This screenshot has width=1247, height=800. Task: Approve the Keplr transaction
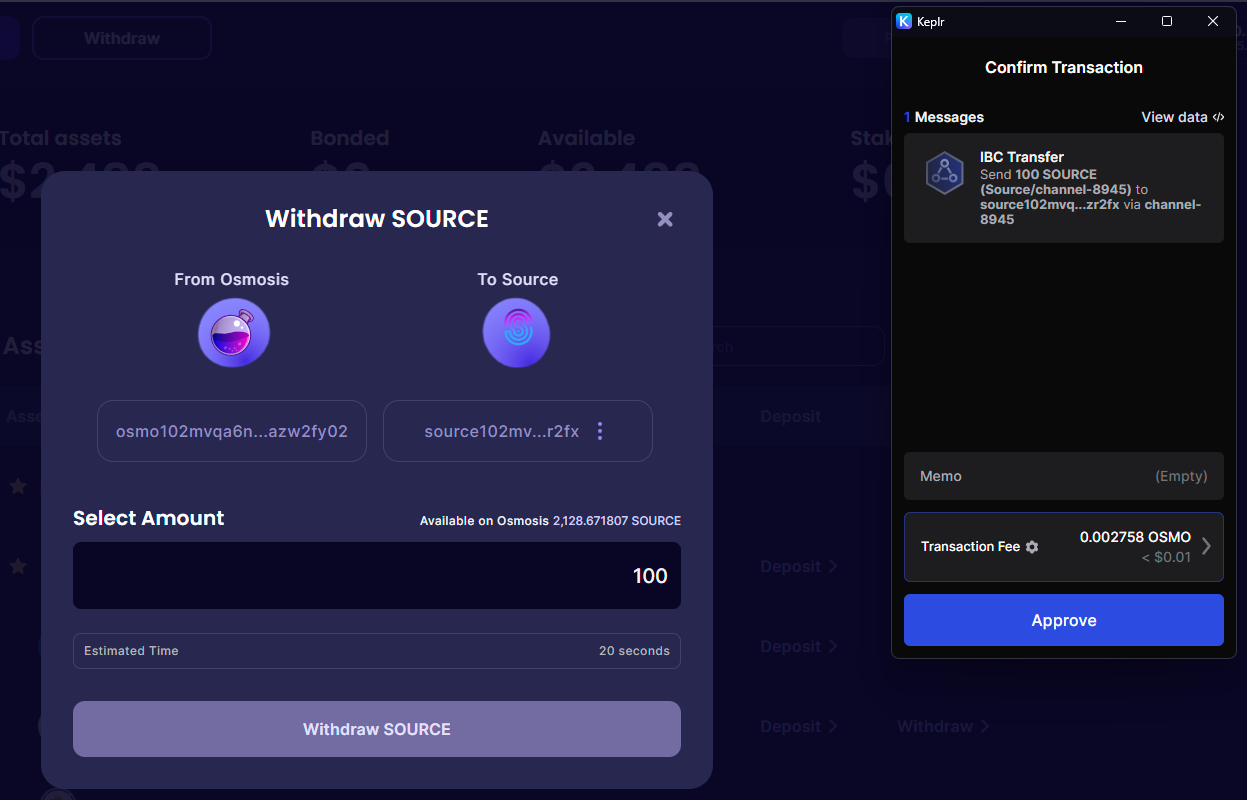pyautogui.click(x=1063, y=620)
